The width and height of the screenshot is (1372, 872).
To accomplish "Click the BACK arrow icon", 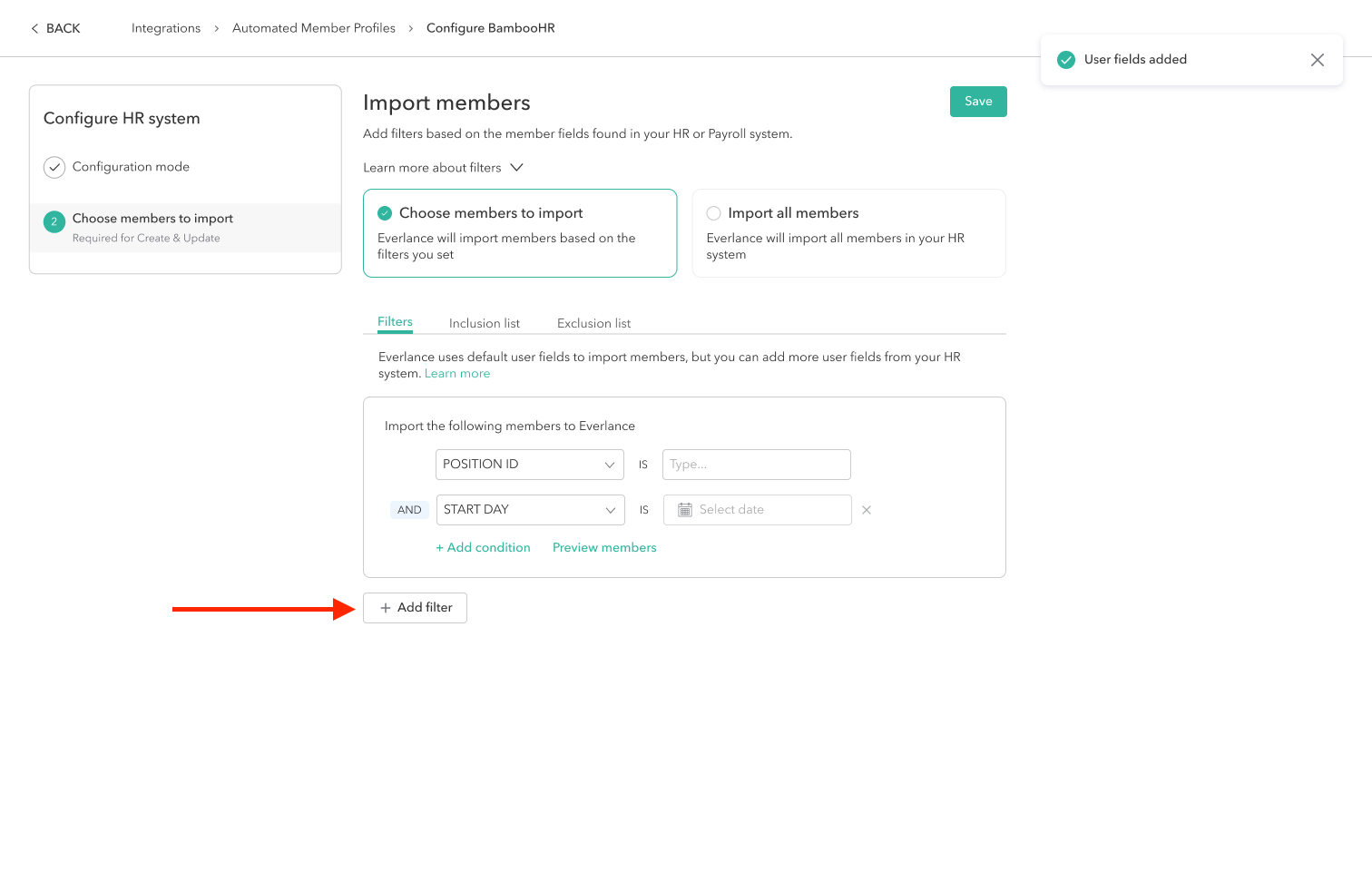I will (x=34, y=29).
